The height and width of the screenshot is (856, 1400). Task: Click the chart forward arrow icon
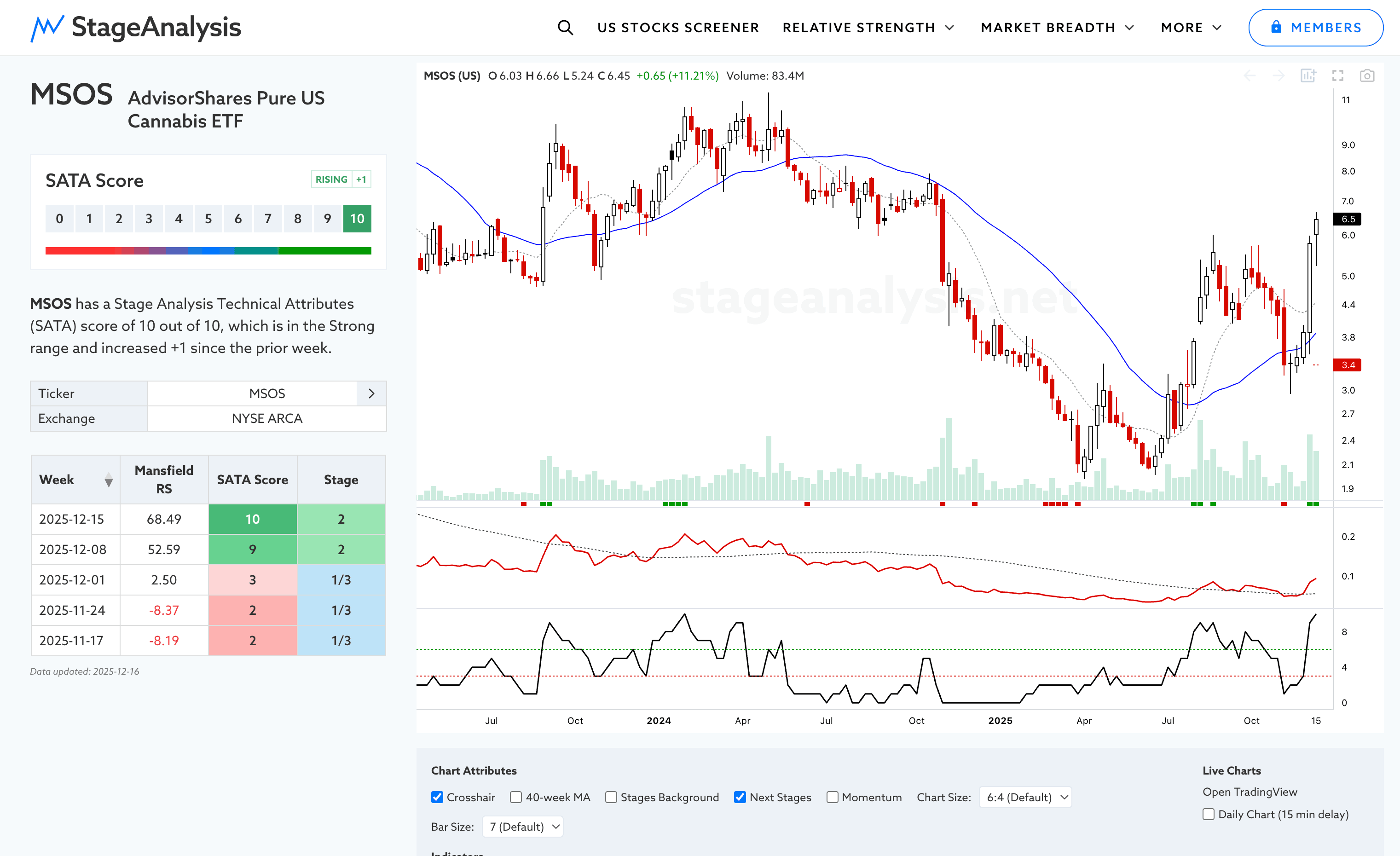[x=1279, y=75]
